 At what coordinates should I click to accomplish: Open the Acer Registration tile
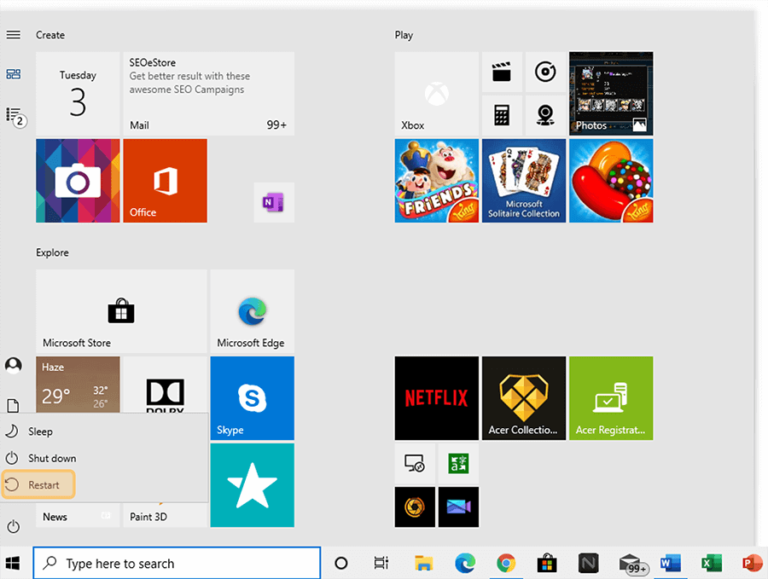(611, 398)
